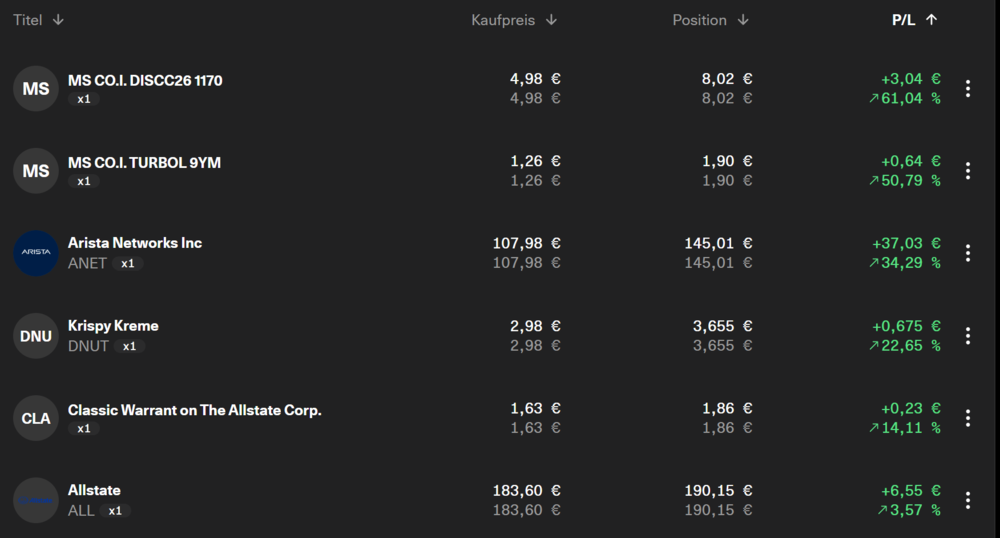Click the MS logo of TURBOL 9YM
This screenshot has width=1000, height=538.
coord(36,171)
